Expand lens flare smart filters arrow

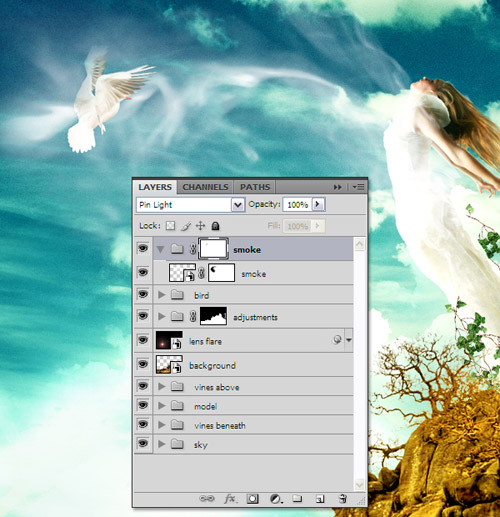click(x=349, y=340)
